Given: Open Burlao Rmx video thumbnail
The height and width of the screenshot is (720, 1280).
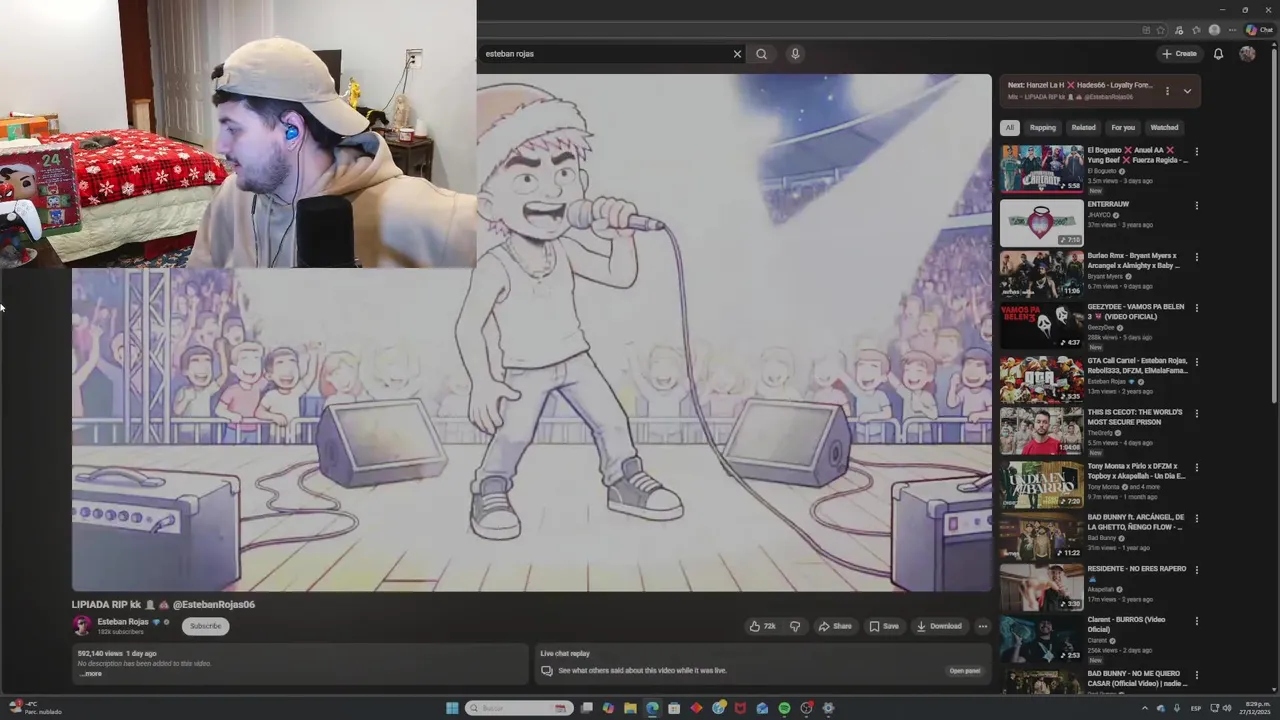Looking at the screenshot, I should (x=1041, y=273).
